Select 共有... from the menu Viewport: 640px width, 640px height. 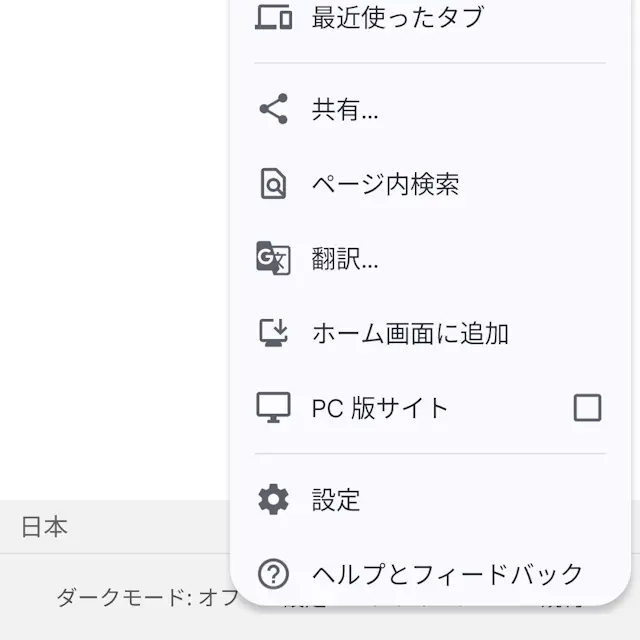click(x=345, y=110)
